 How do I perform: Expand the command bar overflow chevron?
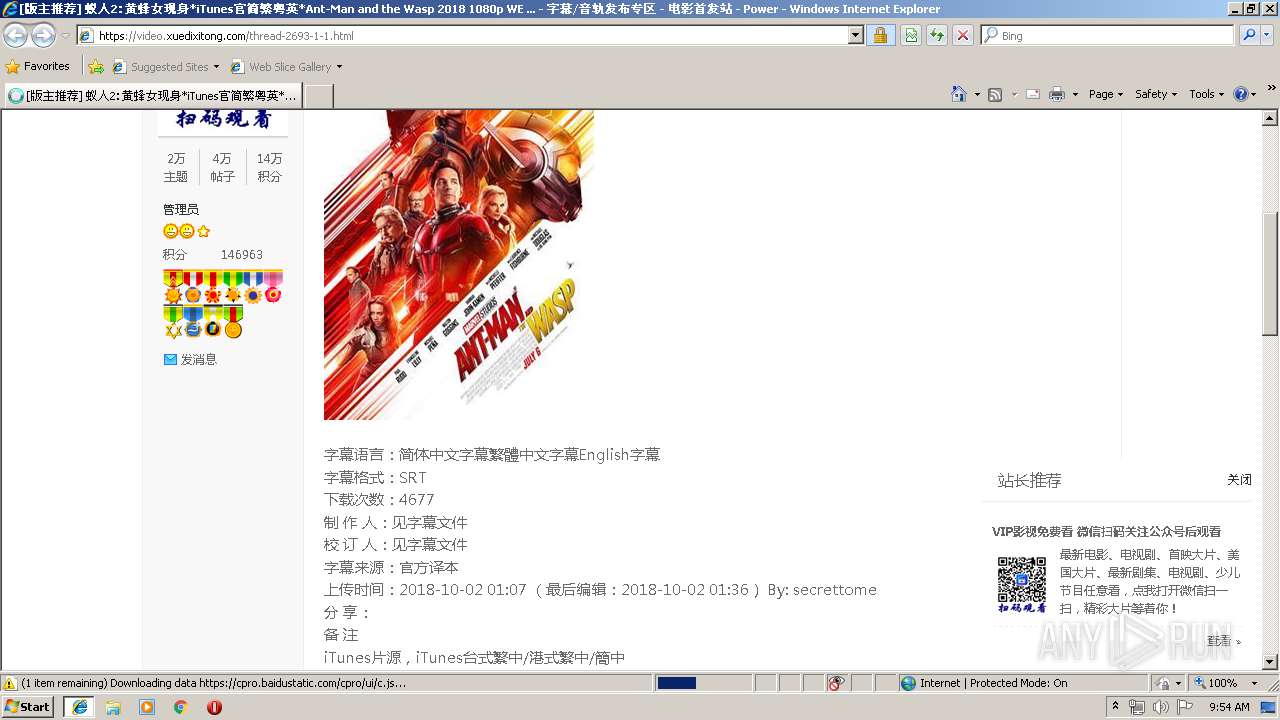coord(1272,87)
